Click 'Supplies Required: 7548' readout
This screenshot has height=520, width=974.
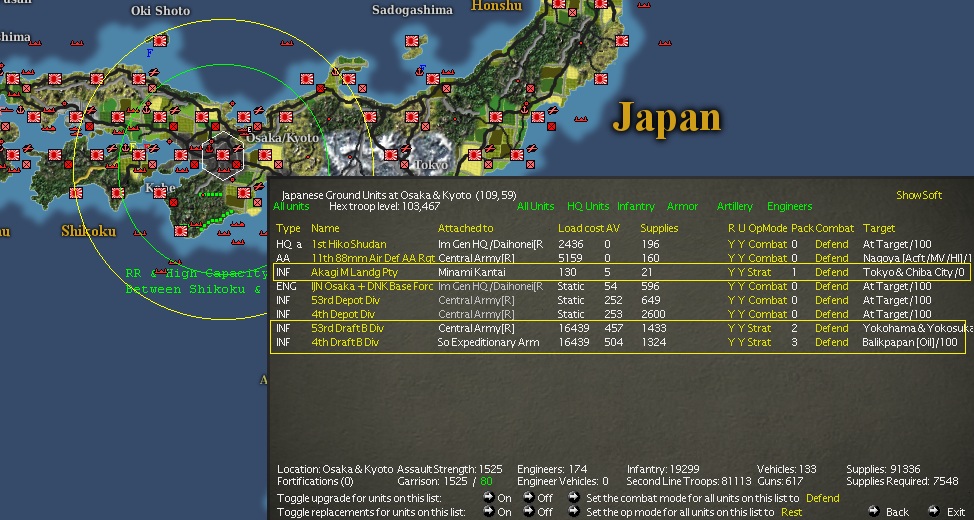(x=903, y=481)
